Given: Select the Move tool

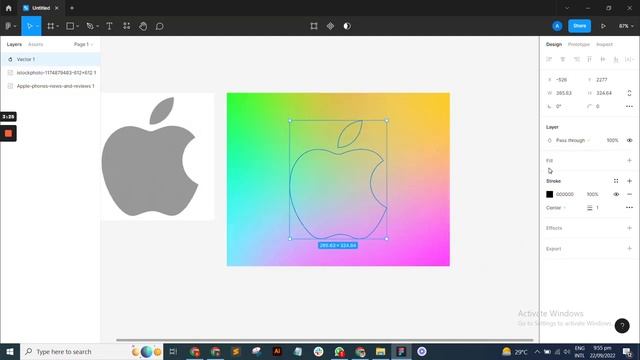Looking at the screenshot, I should coord(29,26).
